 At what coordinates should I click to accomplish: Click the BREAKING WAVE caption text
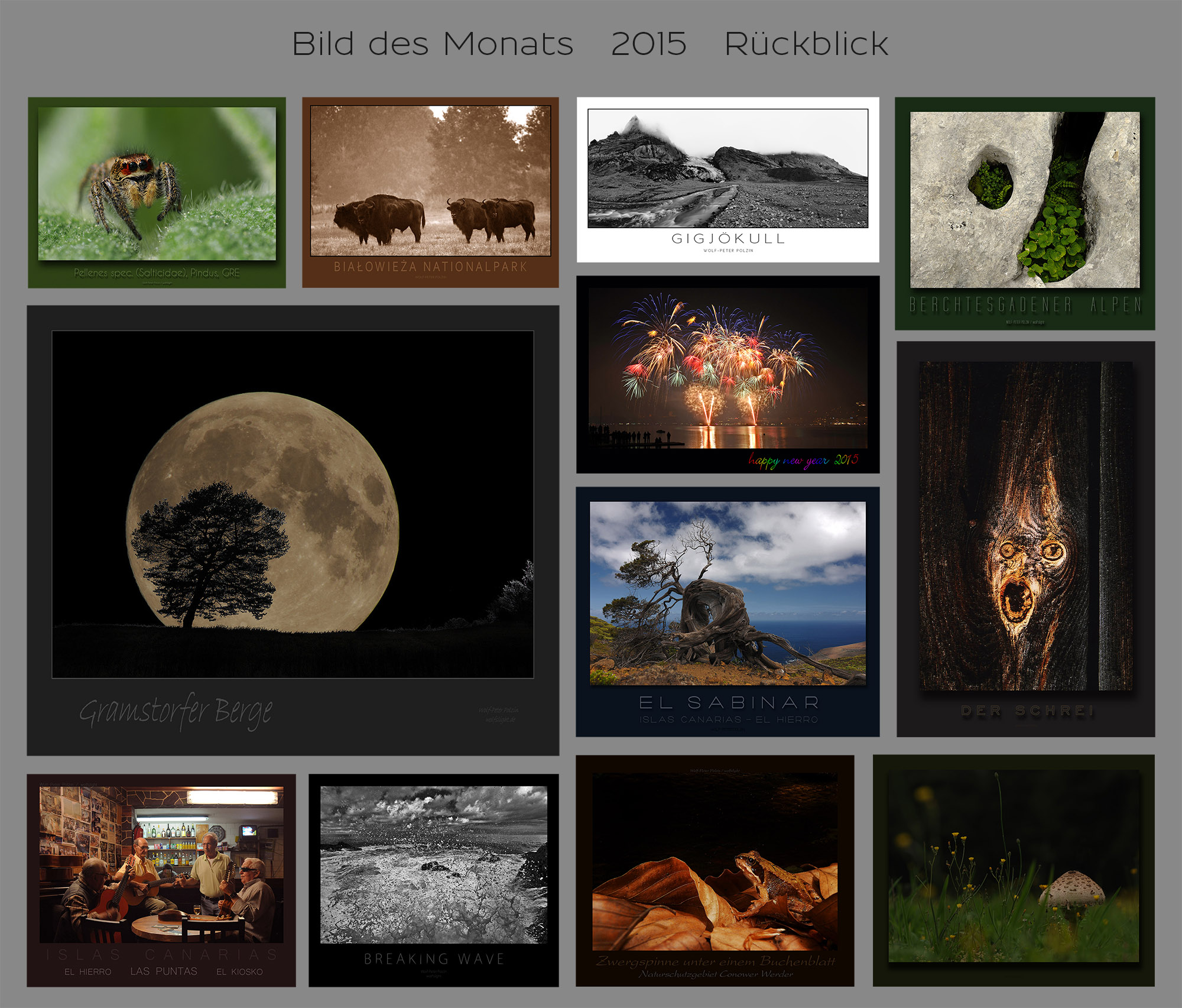(434, 959)
